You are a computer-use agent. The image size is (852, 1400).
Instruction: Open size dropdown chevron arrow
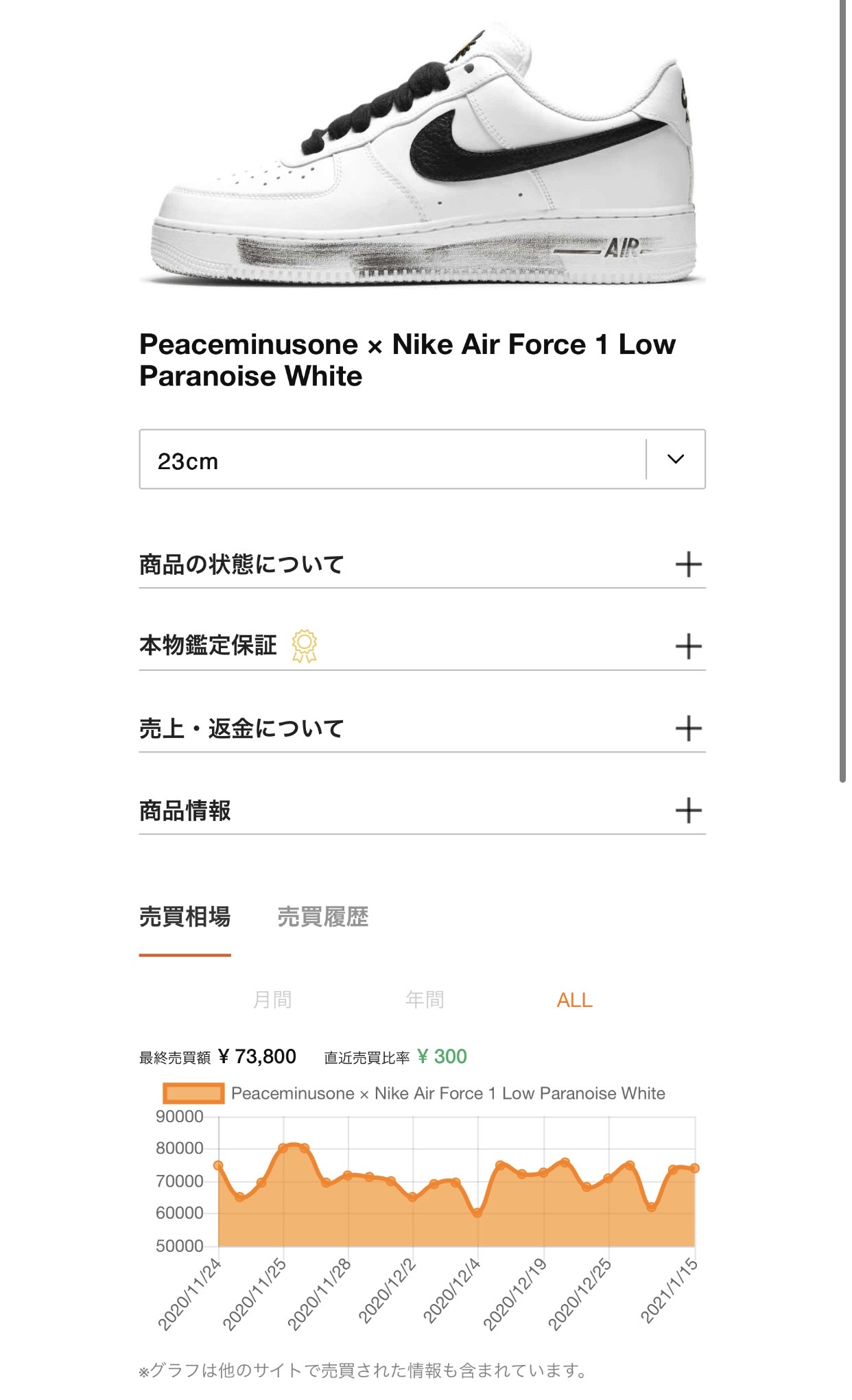point(676,459)
